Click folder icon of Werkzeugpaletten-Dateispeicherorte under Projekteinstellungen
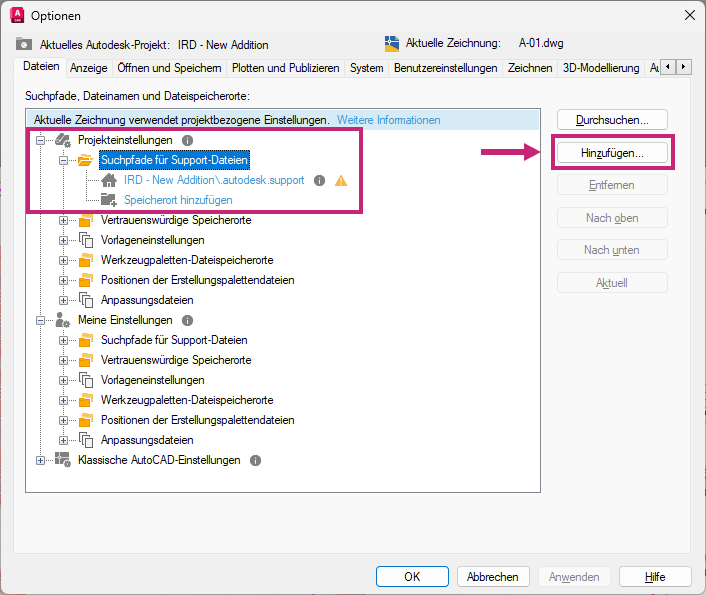 tap(86, 260)
